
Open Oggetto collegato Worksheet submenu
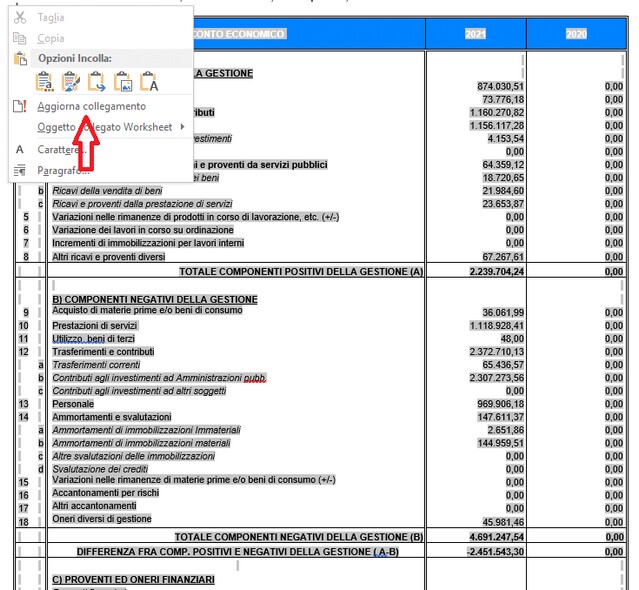105,127
